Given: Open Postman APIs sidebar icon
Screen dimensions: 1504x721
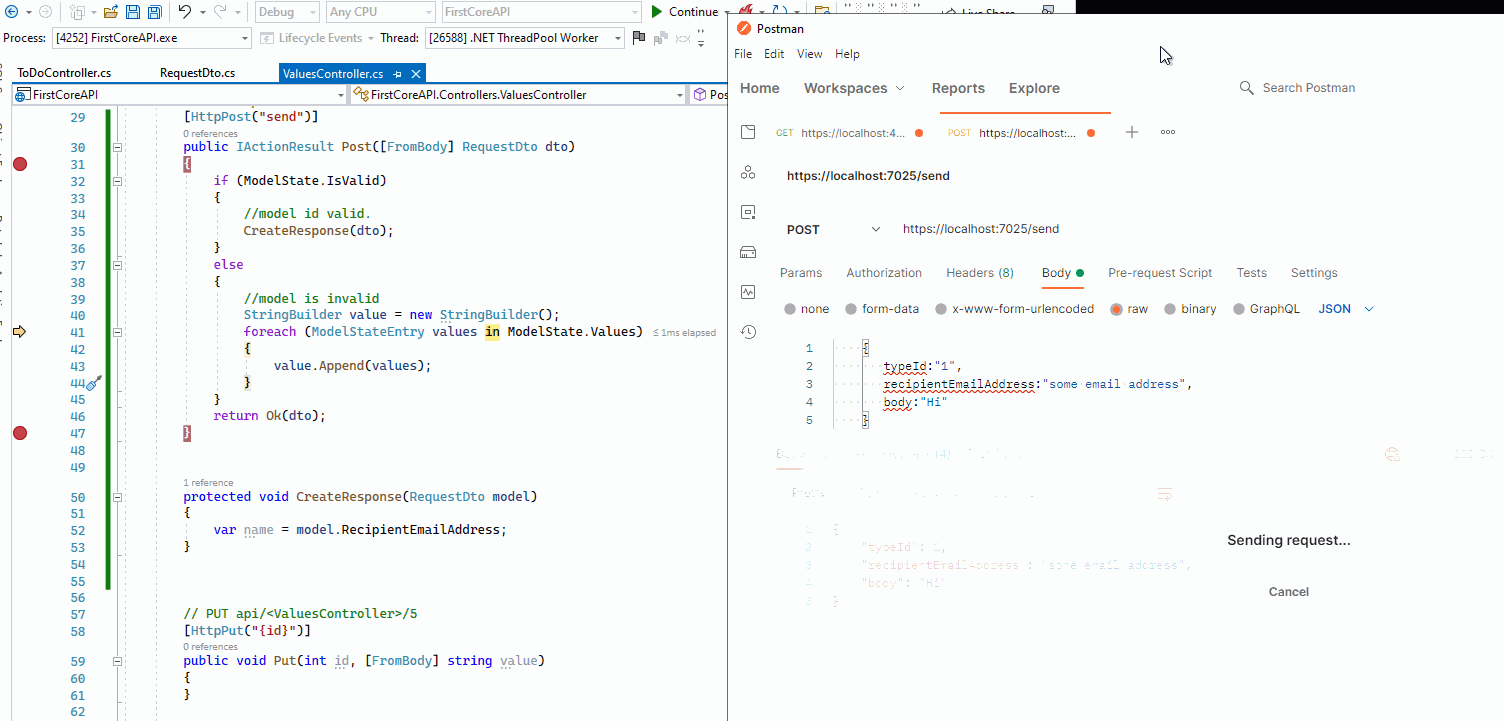Looking at the screenshot, I should pos(748,173).
